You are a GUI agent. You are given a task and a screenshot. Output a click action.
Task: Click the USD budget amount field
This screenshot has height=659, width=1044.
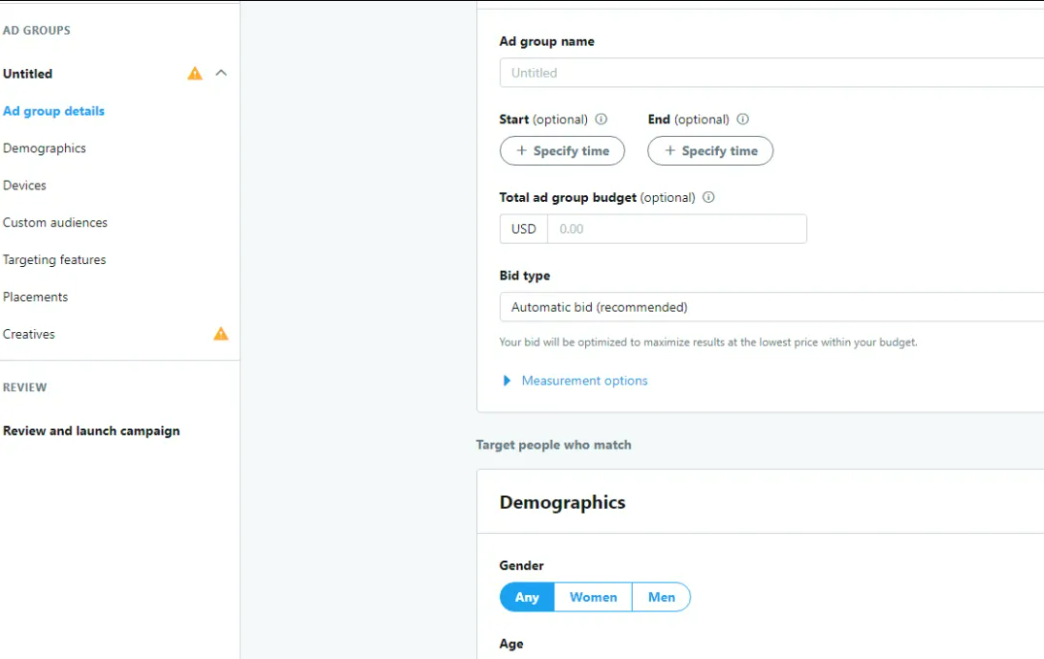pyautogui.click(x=677, y=229)
